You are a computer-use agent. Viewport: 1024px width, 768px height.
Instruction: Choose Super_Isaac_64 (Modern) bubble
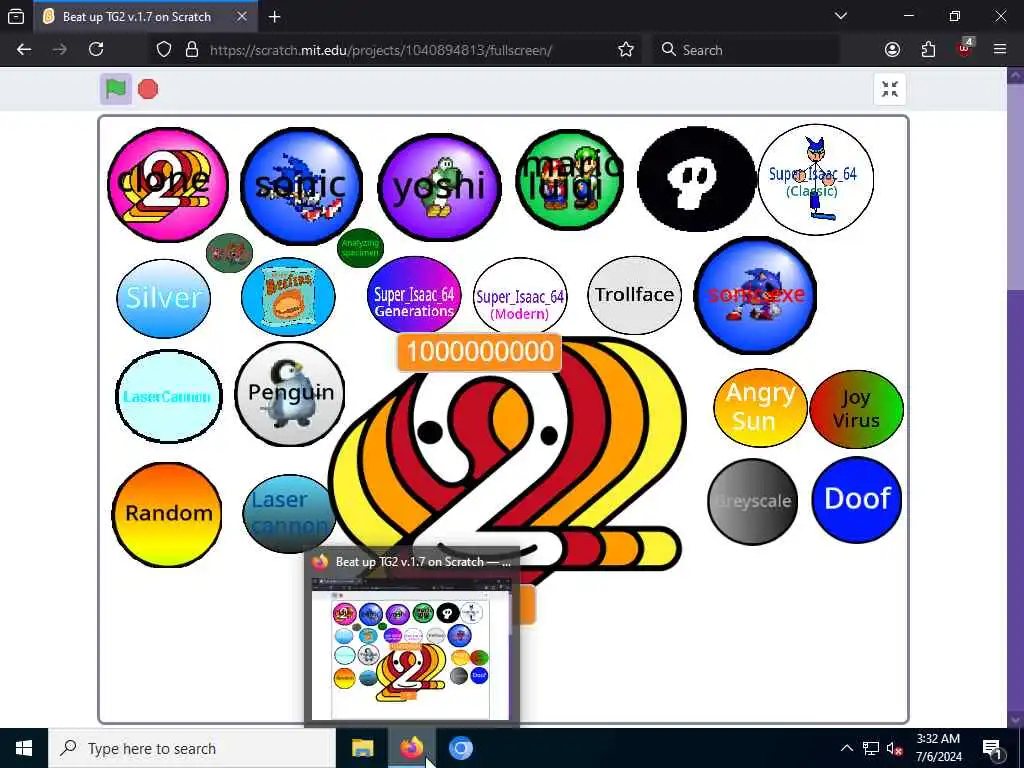click(x=520, y=297)
